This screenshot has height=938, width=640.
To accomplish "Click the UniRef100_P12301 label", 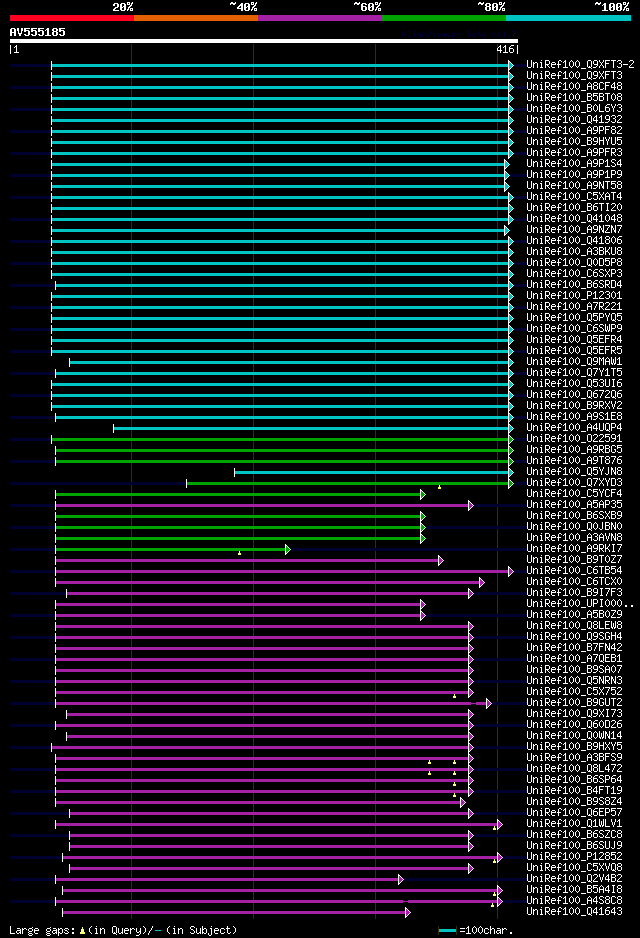I will pyautogui.click(x=574, y=296).
